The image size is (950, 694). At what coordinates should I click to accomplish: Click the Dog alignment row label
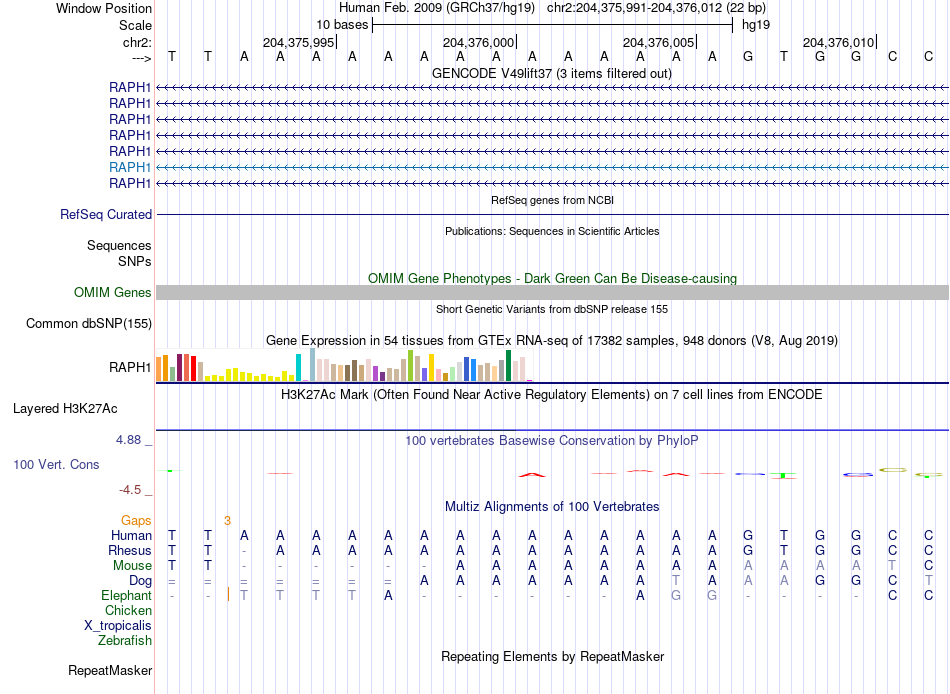140,581
